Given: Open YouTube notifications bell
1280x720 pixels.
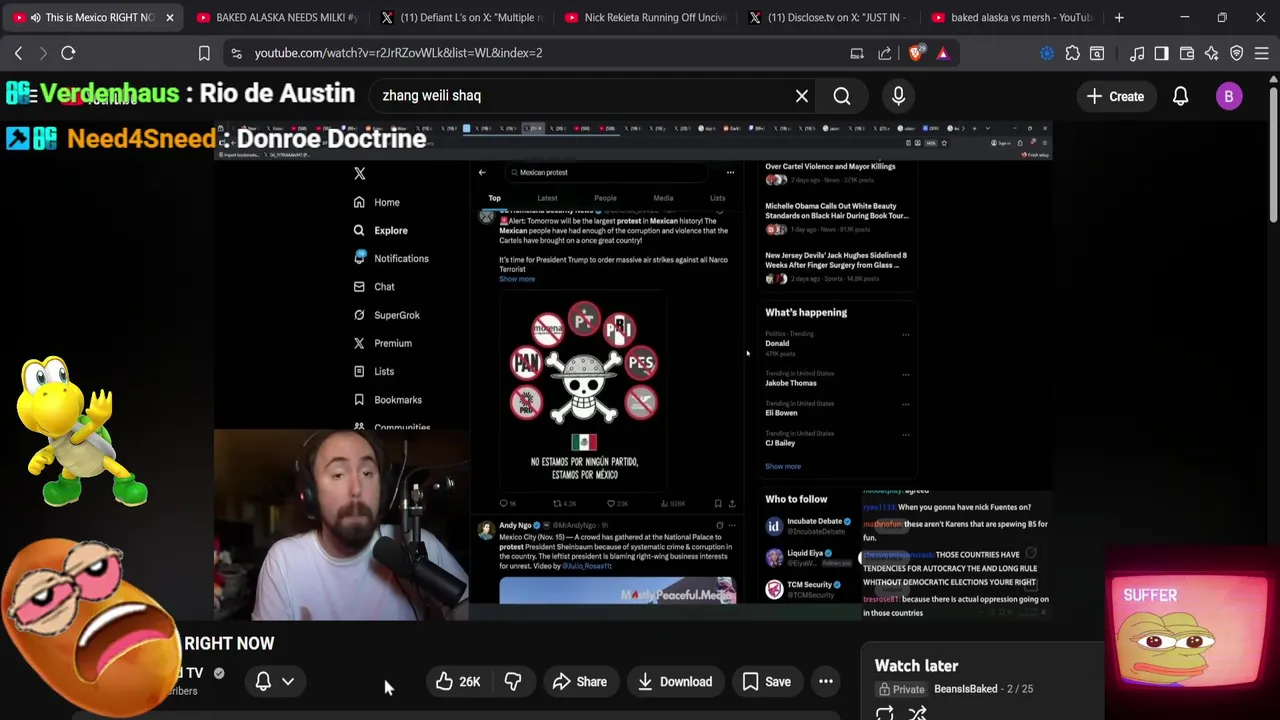Looking at the screenshot, I should [1181, 96].
